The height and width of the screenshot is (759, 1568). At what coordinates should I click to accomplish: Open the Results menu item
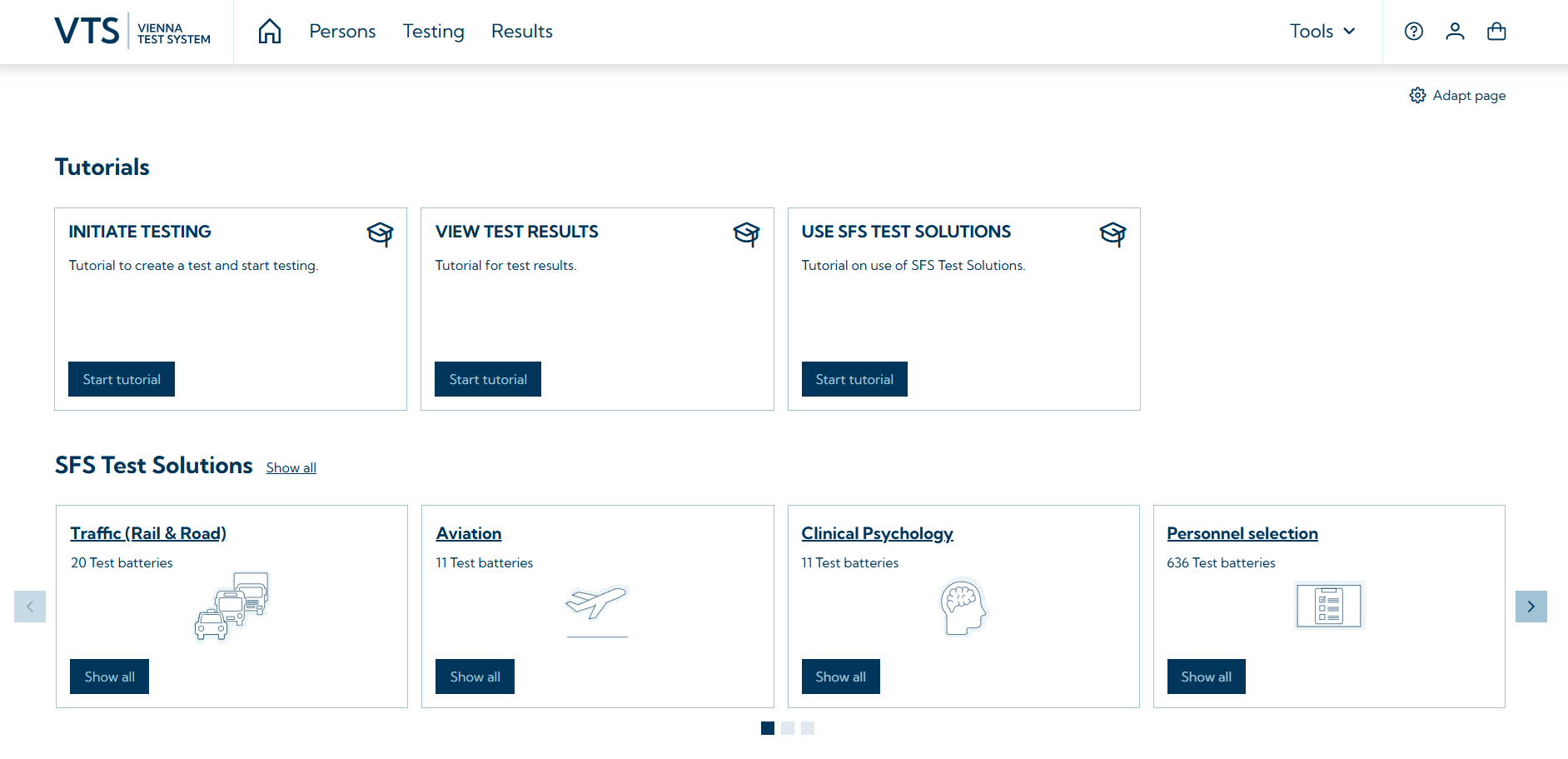pos(521,32)
